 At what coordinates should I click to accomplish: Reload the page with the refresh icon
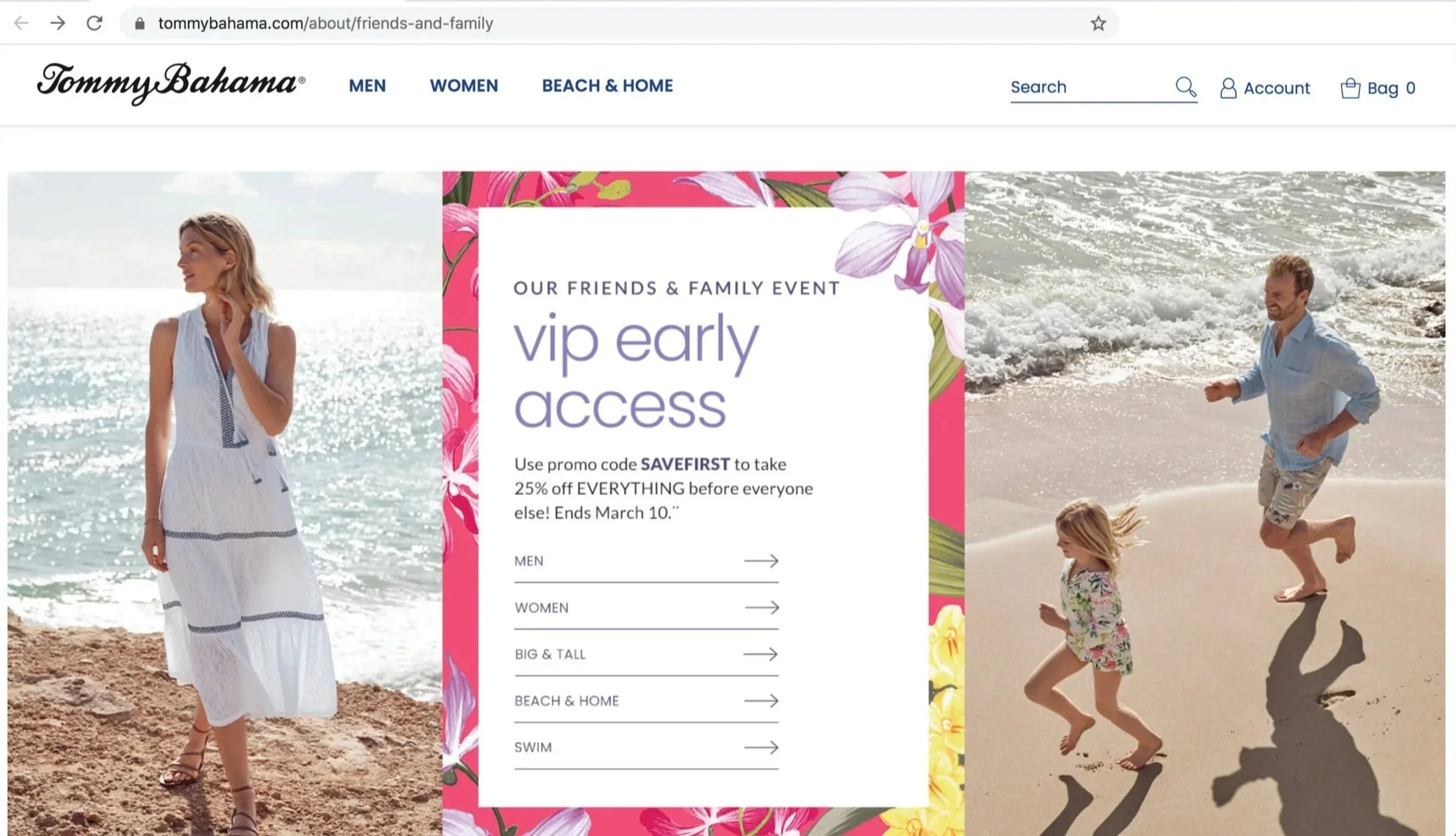[94, 24]
